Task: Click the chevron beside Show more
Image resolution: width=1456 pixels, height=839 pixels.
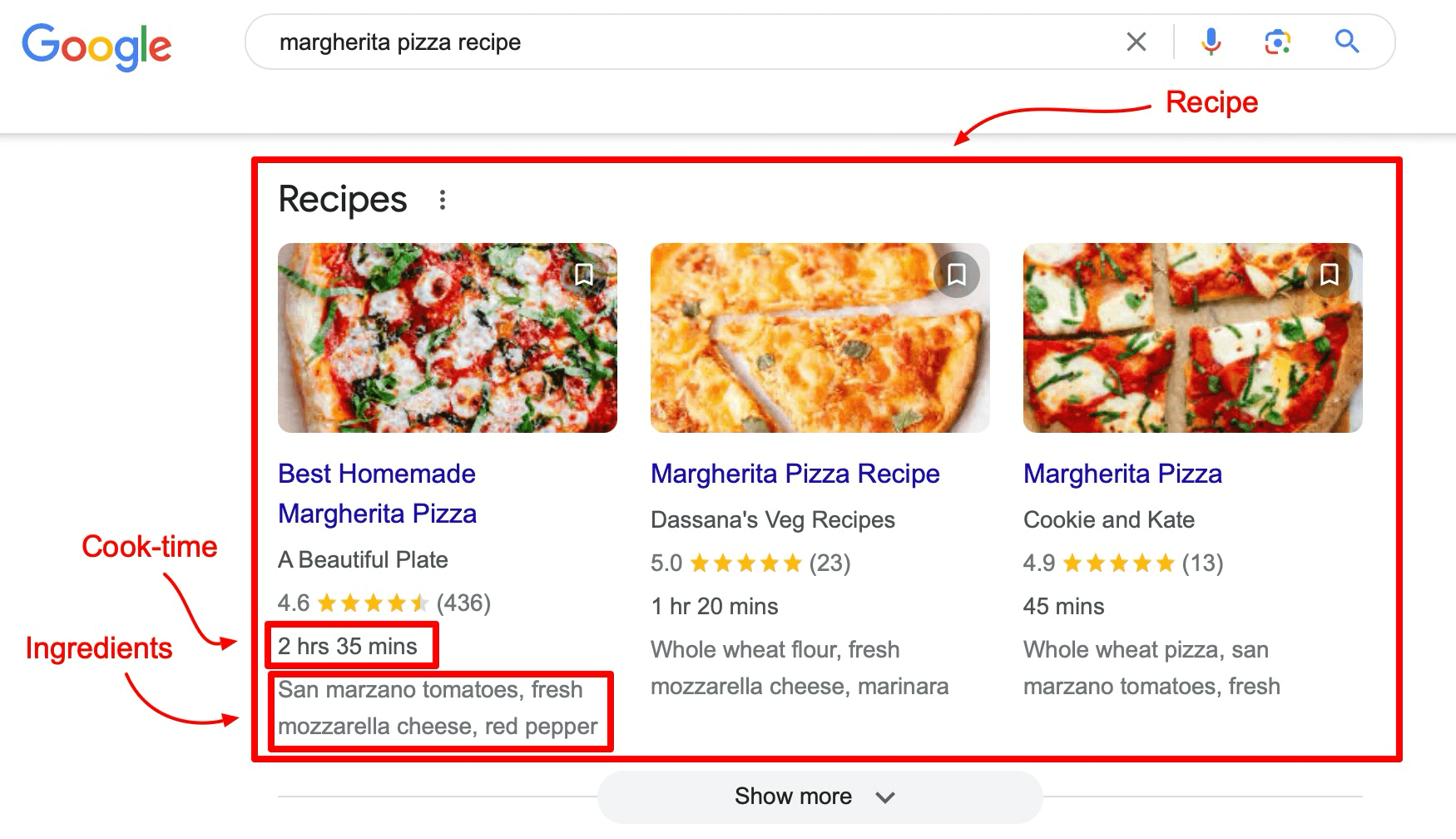Action: click(885, 797)
